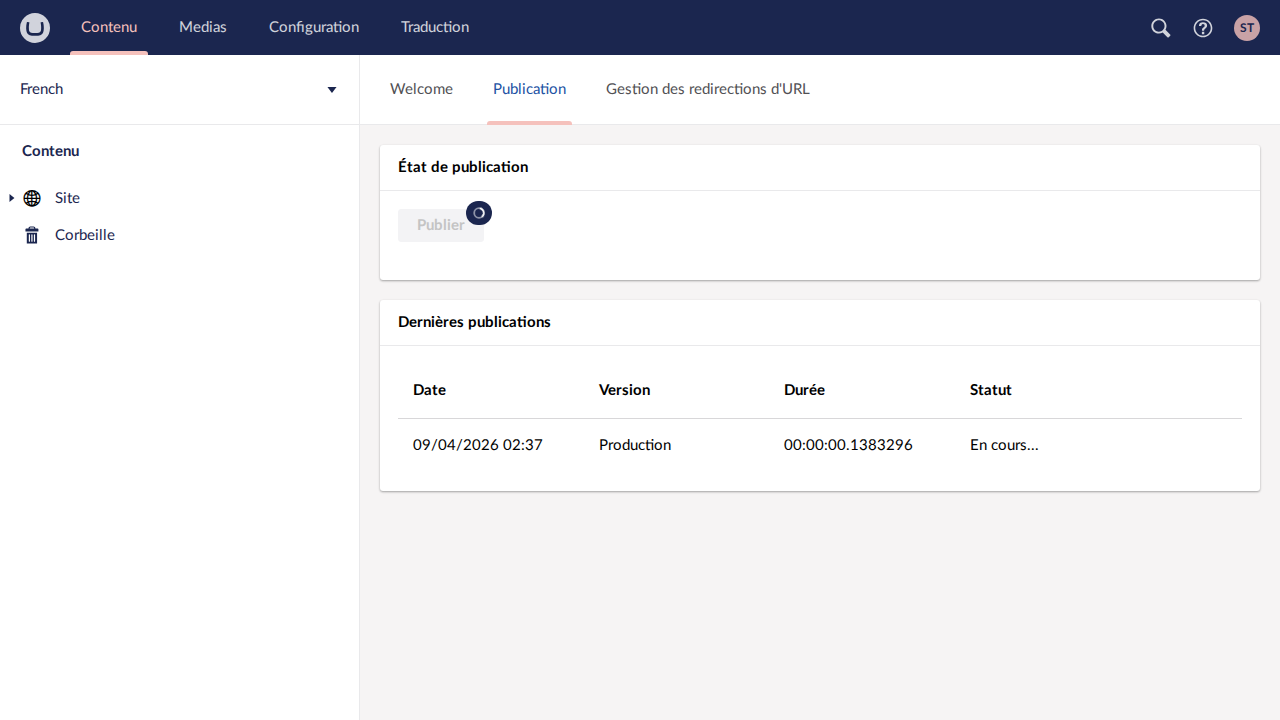The width and height of the screenshot is (1280, 720).
Task: Click the Statut column header
Action: (x=991, y=390)
